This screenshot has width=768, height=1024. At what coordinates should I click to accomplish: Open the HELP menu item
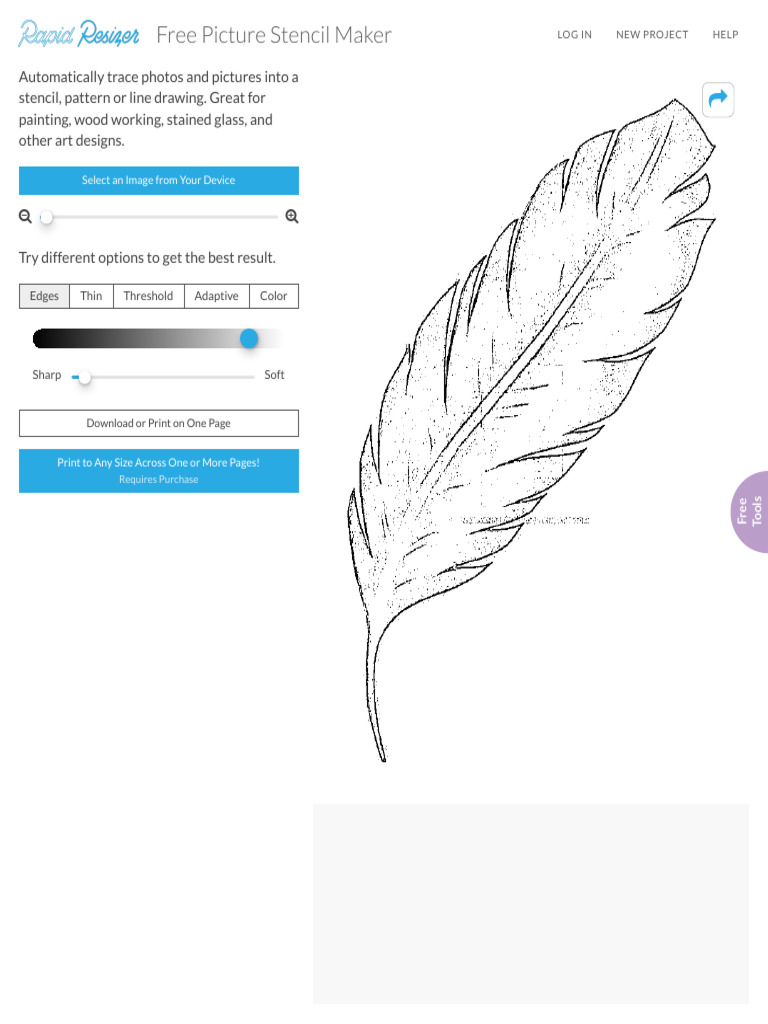pyautogui.click(x=726, y=35)
